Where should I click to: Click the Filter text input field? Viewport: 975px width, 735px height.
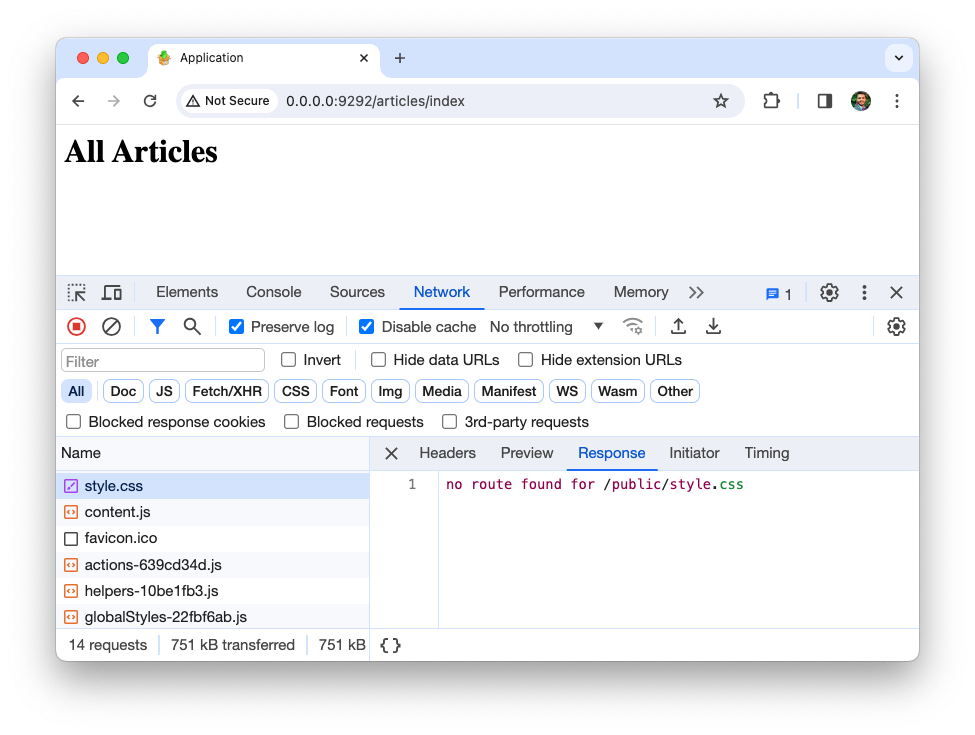tap(163, 361)
